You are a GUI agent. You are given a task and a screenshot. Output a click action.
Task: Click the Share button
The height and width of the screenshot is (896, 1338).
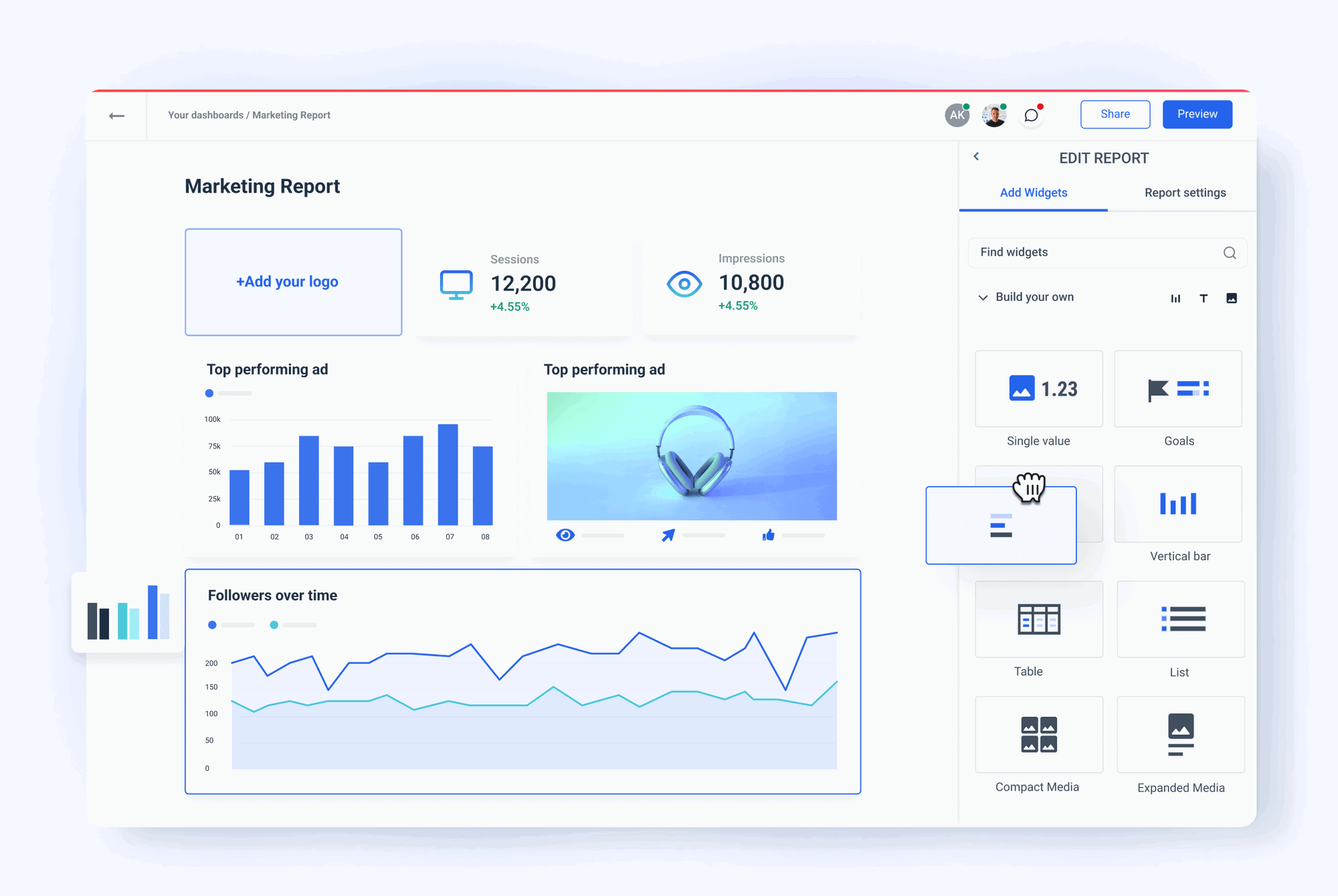pos(1115,114)
